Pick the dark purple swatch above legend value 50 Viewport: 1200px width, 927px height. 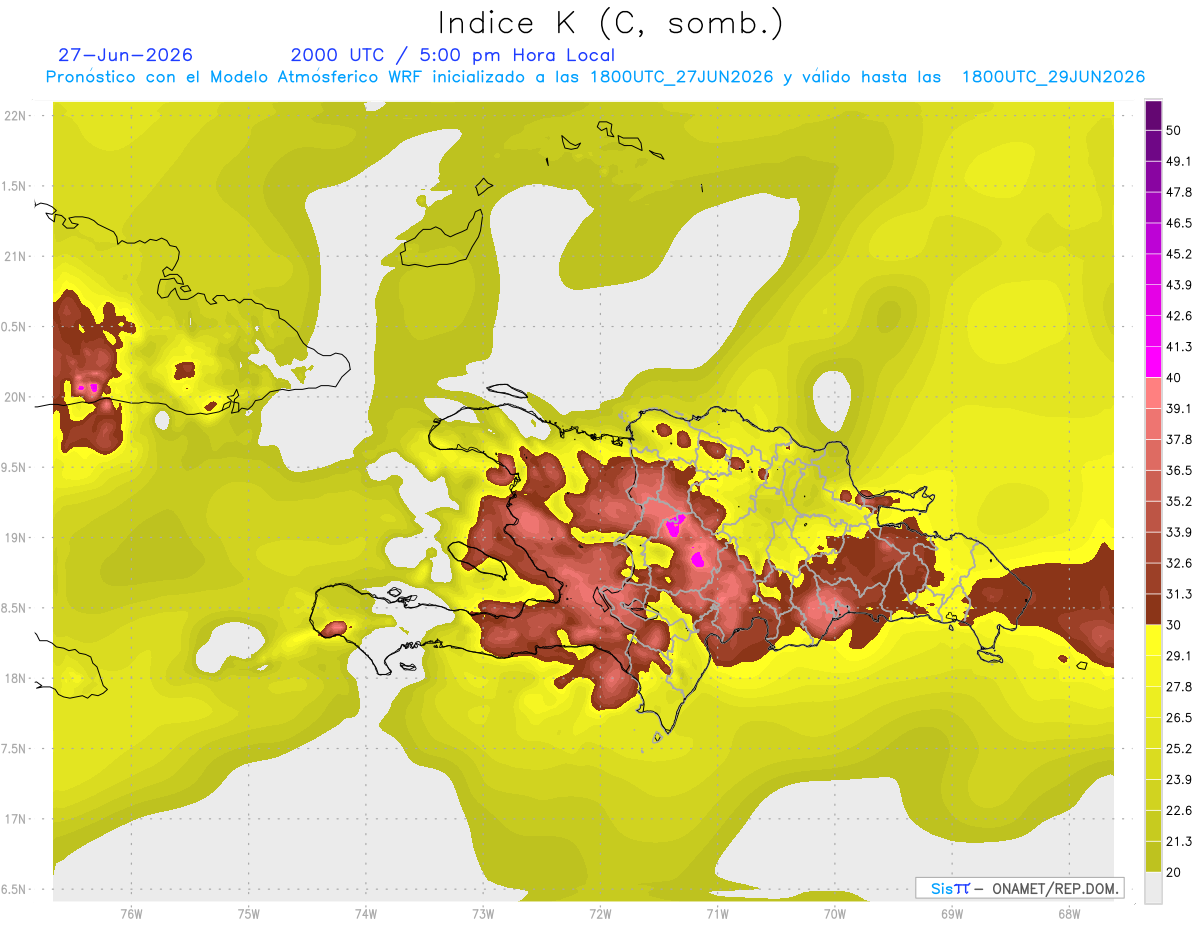[x=1153, y=115]
